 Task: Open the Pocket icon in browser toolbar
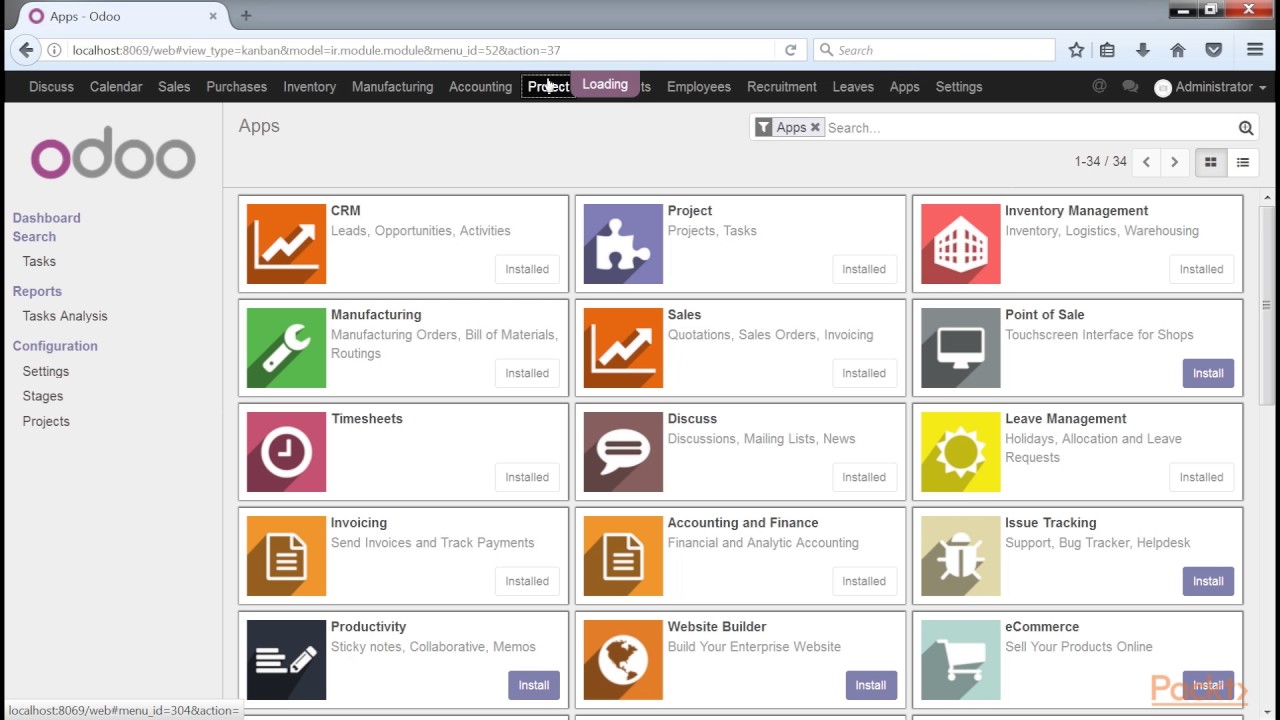point(1213,50)
